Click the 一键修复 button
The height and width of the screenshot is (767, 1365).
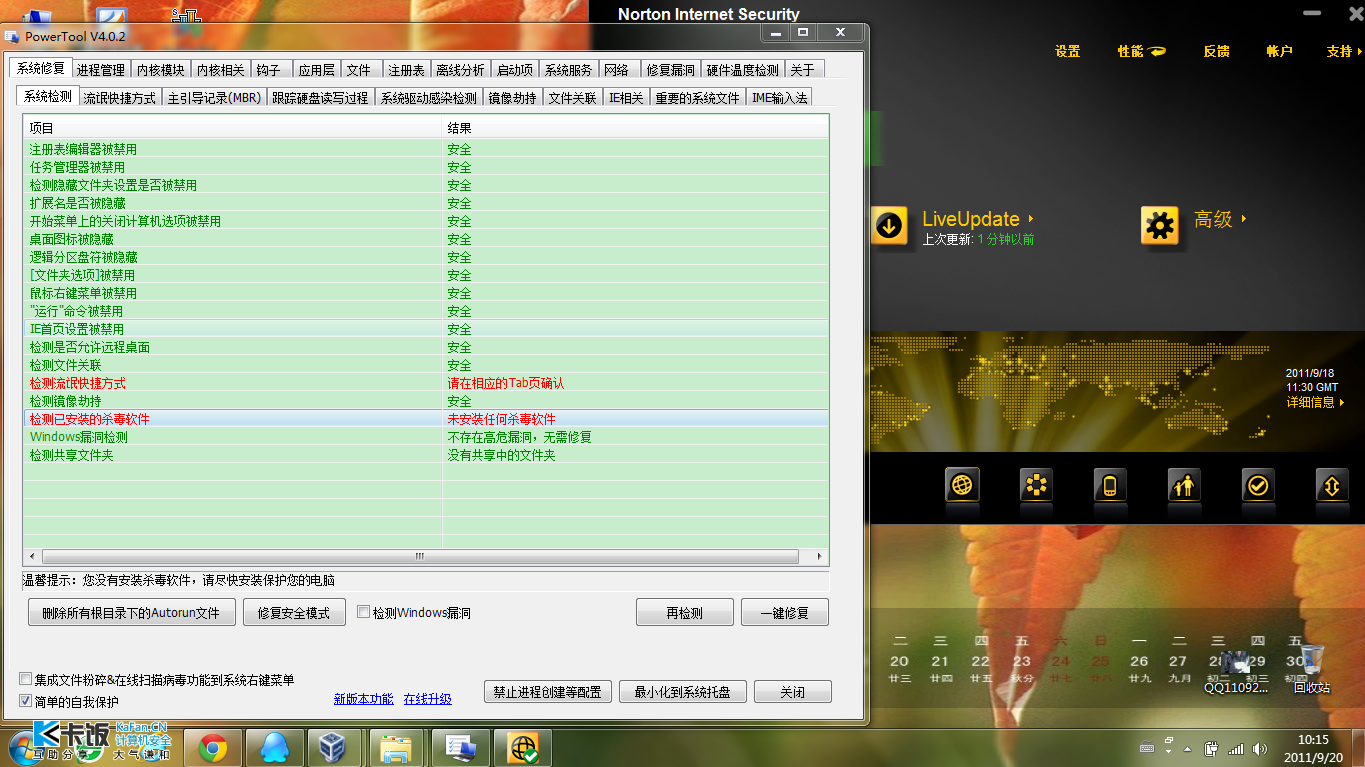click(x=785, y=613)
